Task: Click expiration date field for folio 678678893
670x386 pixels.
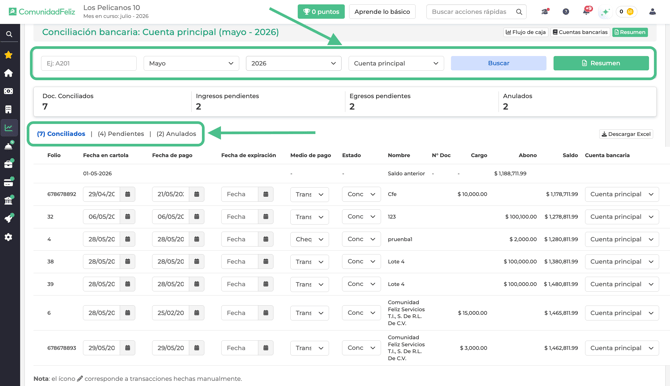Action: coord(240,348)
